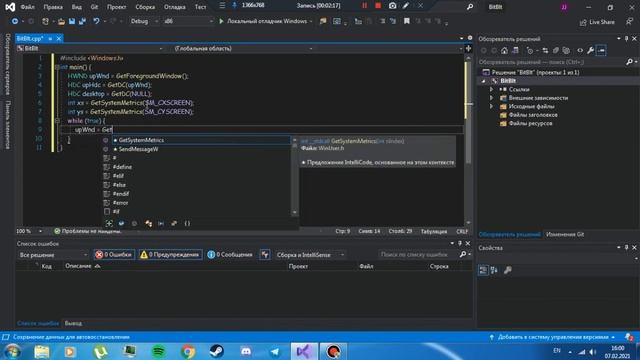Screen dimensions: 640x360
Task: Expand the Внешние зависимости node
Action: click(491, 98)
